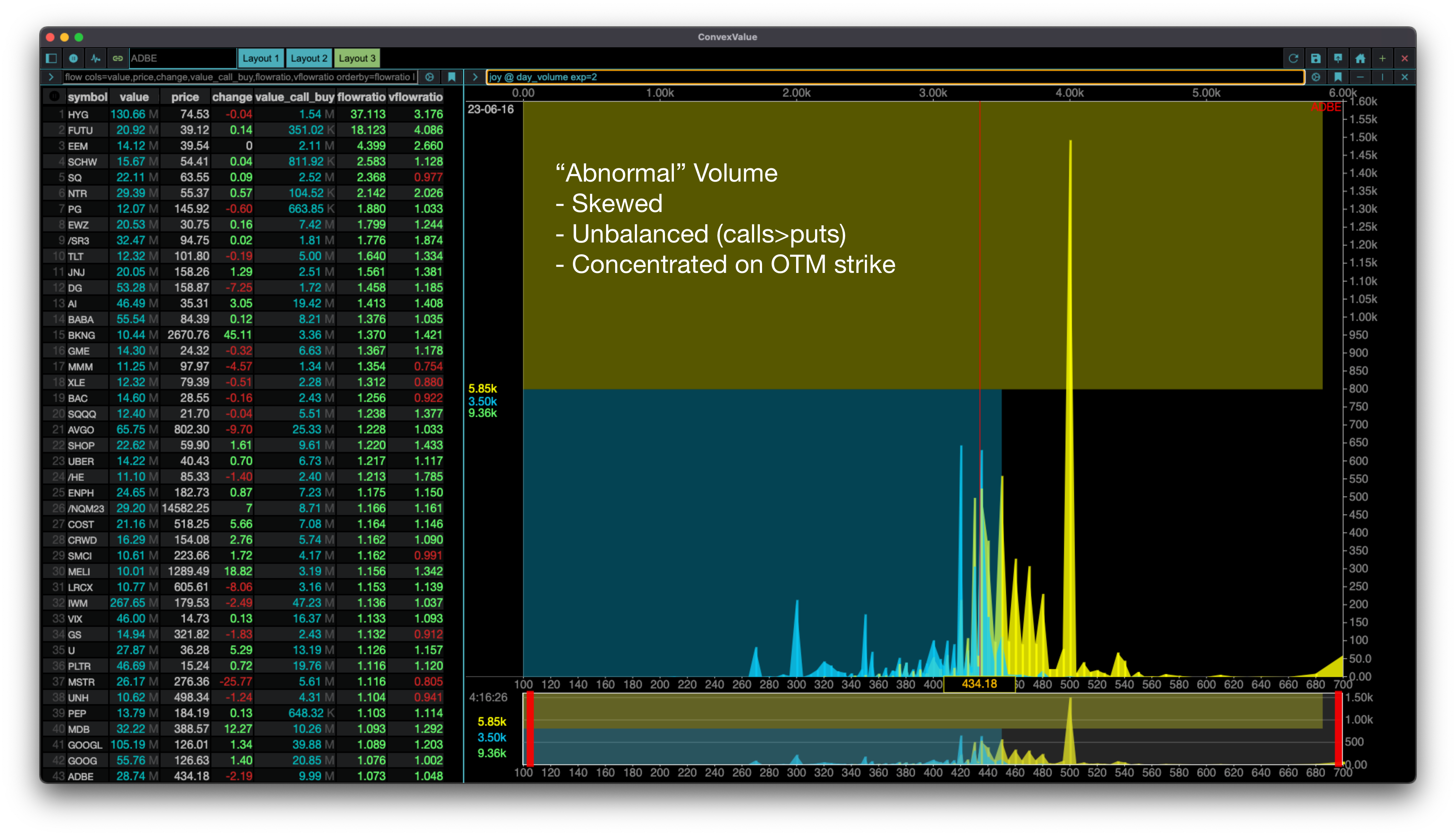This screenshot has width=1456, height=836.
Task: Switch to Layout 2 tab
Action: point(309,58)
